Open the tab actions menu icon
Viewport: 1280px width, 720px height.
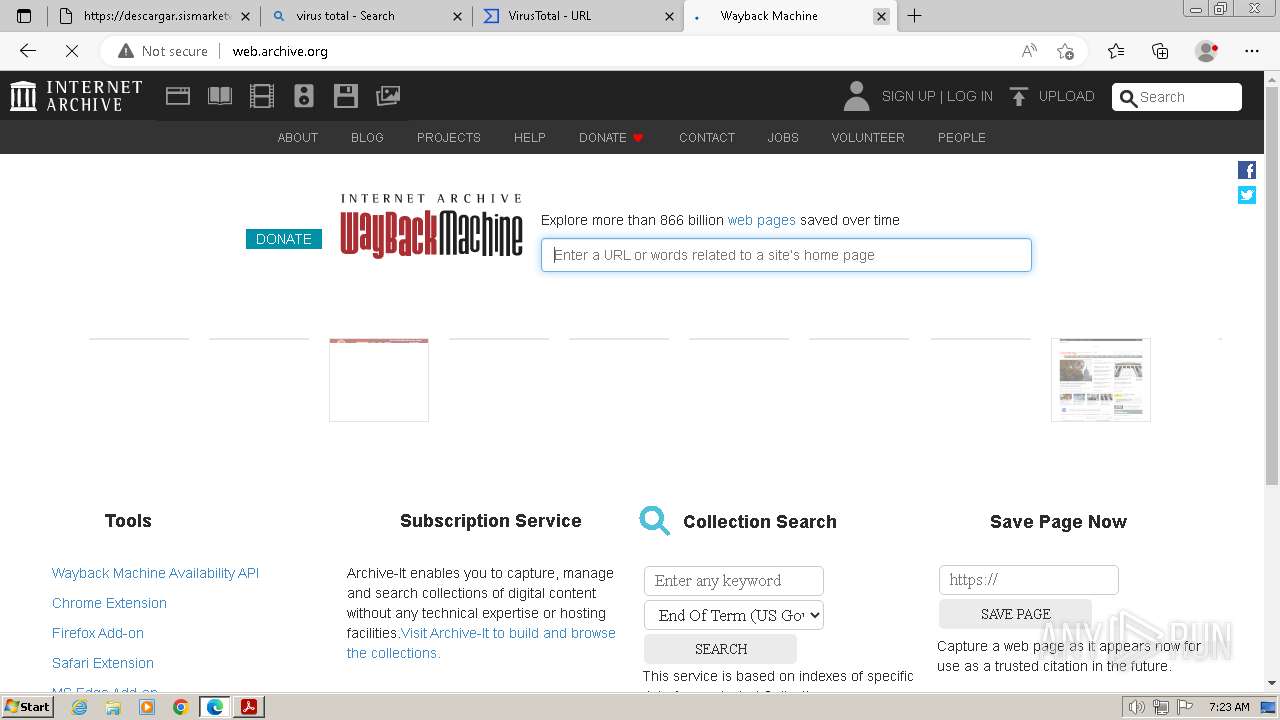pyautogui.click(x=24, y=16)
